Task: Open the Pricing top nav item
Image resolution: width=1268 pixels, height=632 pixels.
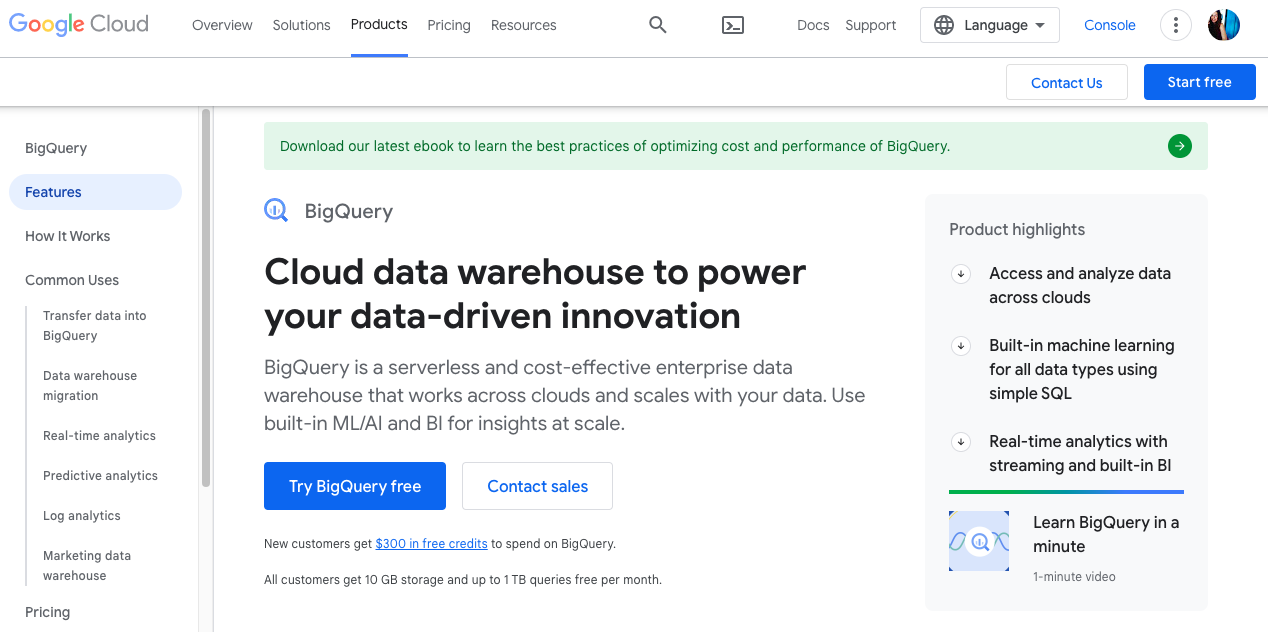Action: pyautogui.click(x=449, y=25)
